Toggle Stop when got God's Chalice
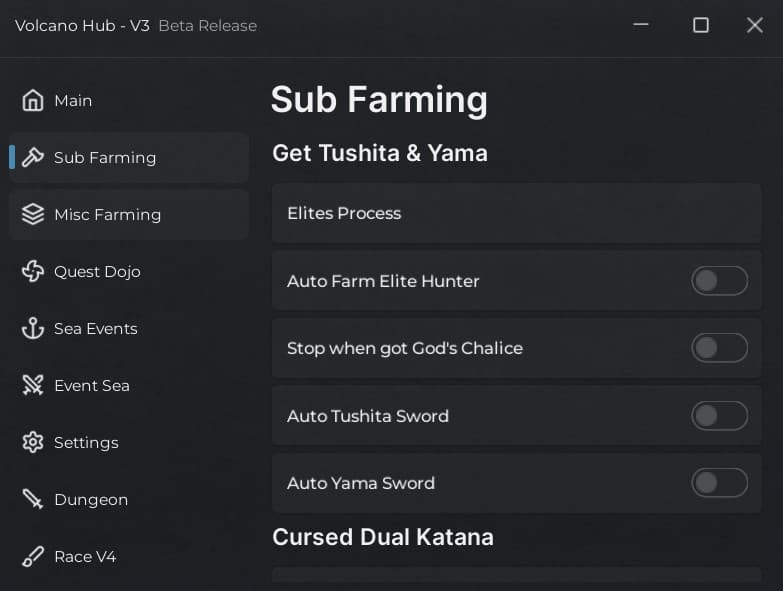Viewport: 783px width, 591px height. [x=719, y=348]
